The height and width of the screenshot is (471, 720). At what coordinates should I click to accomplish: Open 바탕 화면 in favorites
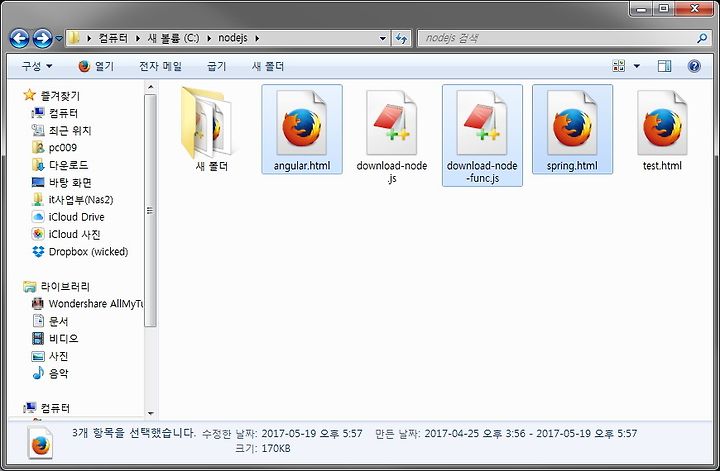point(70,182)
